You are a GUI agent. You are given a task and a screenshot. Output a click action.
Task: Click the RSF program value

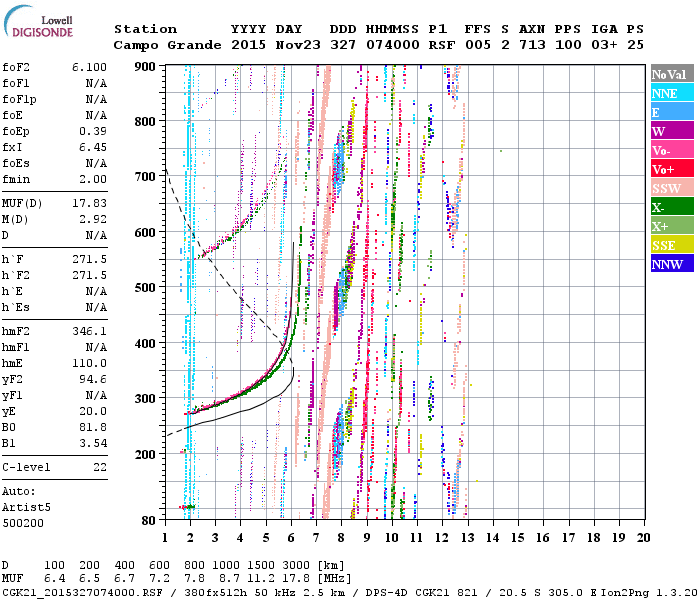442,45
